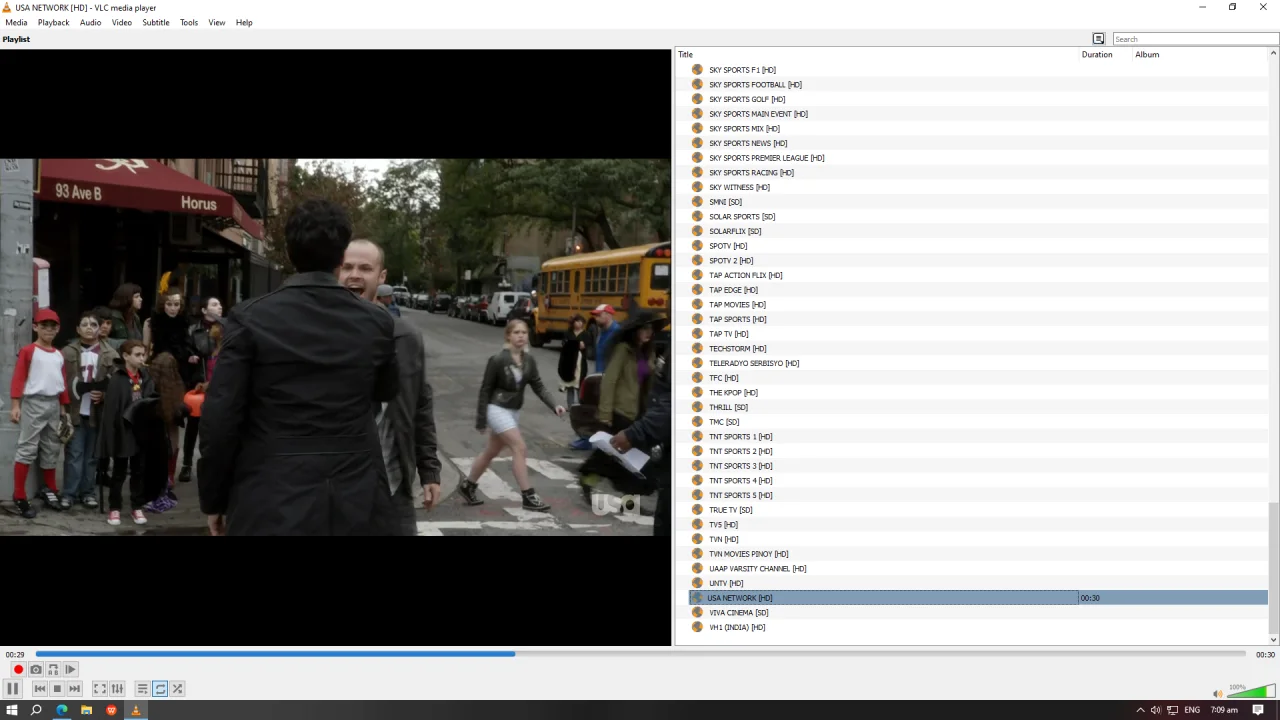Image resolution: width=1280 pixels, height=720 pixels.
Task: Select SKY SPORTS MAIN EVENT [HD]
Action: pos(758,114)
